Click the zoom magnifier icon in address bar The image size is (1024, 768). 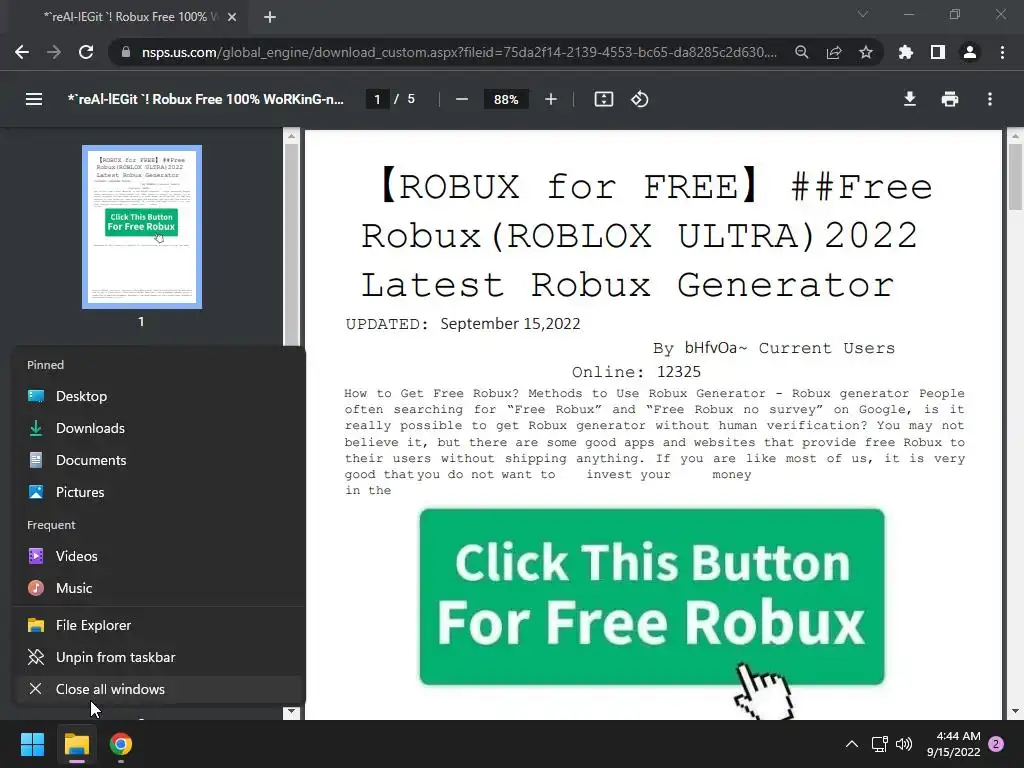(x=801, y=52)
